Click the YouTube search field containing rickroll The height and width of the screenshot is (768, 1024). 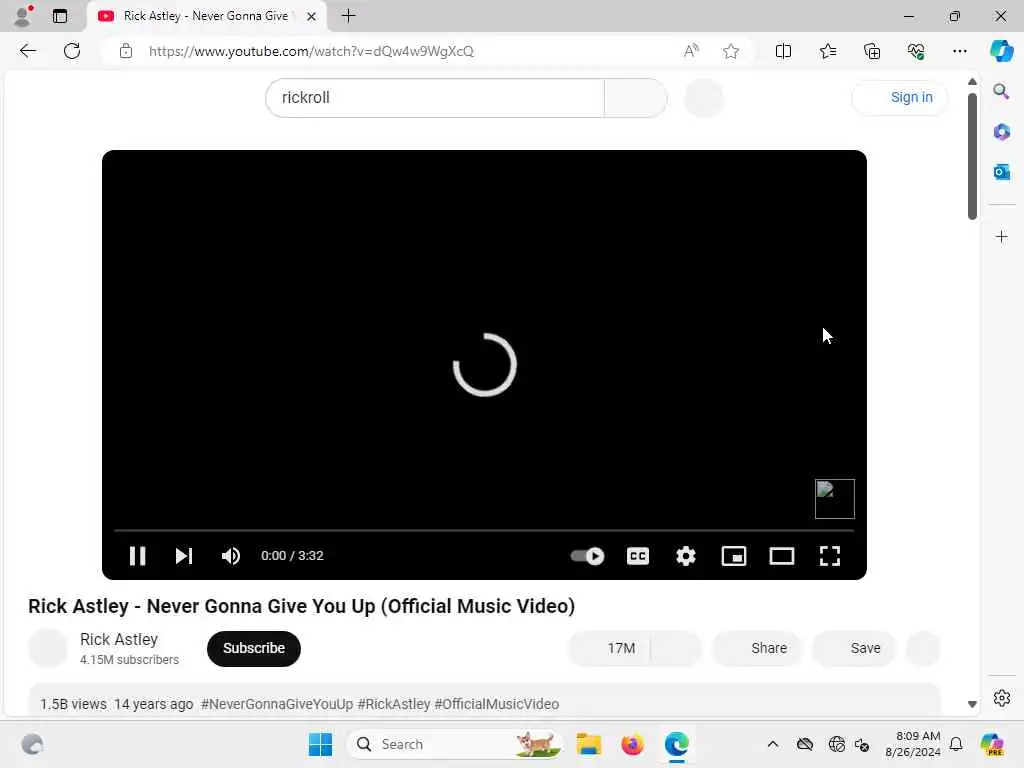click(x=435, y=98)
